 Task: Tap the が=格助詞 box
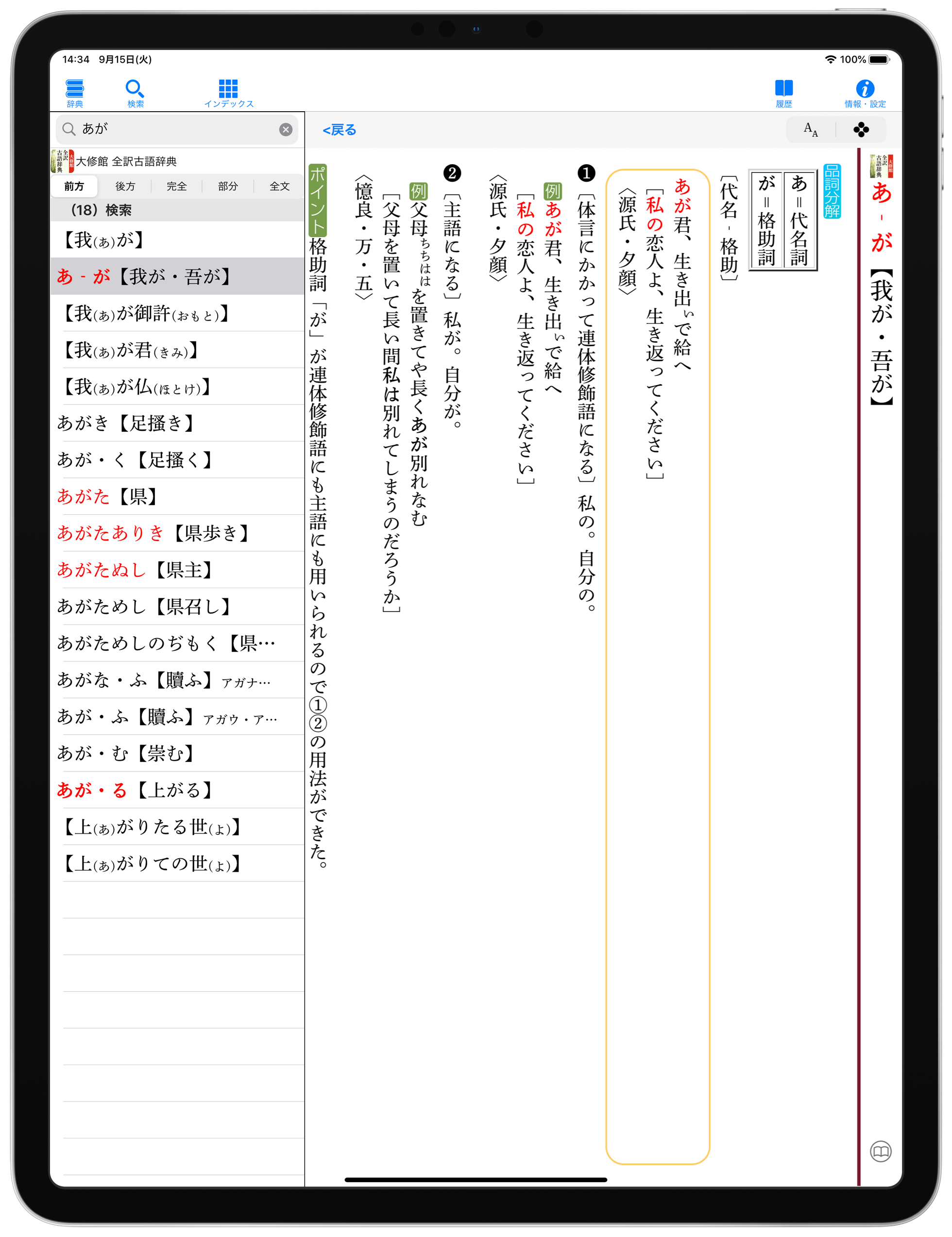click(766, 220)
